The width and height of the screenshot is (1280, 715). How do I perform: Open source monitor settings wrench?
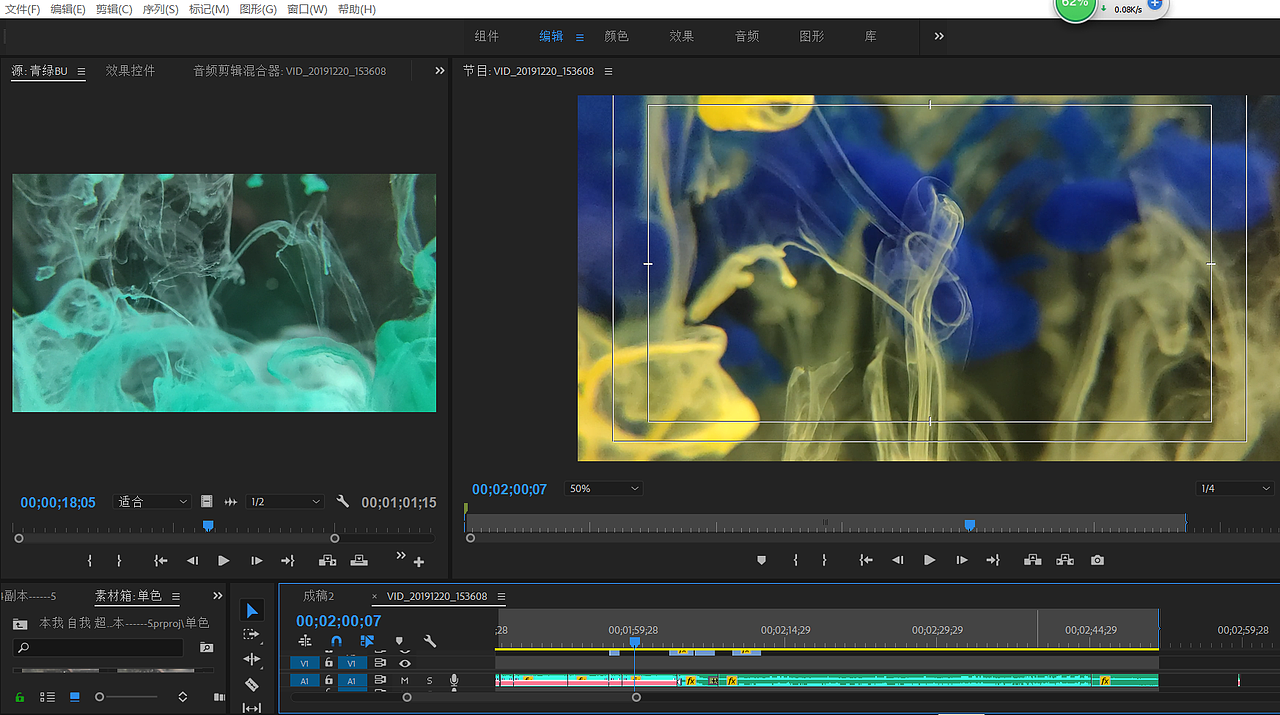(x=343, y=502)
